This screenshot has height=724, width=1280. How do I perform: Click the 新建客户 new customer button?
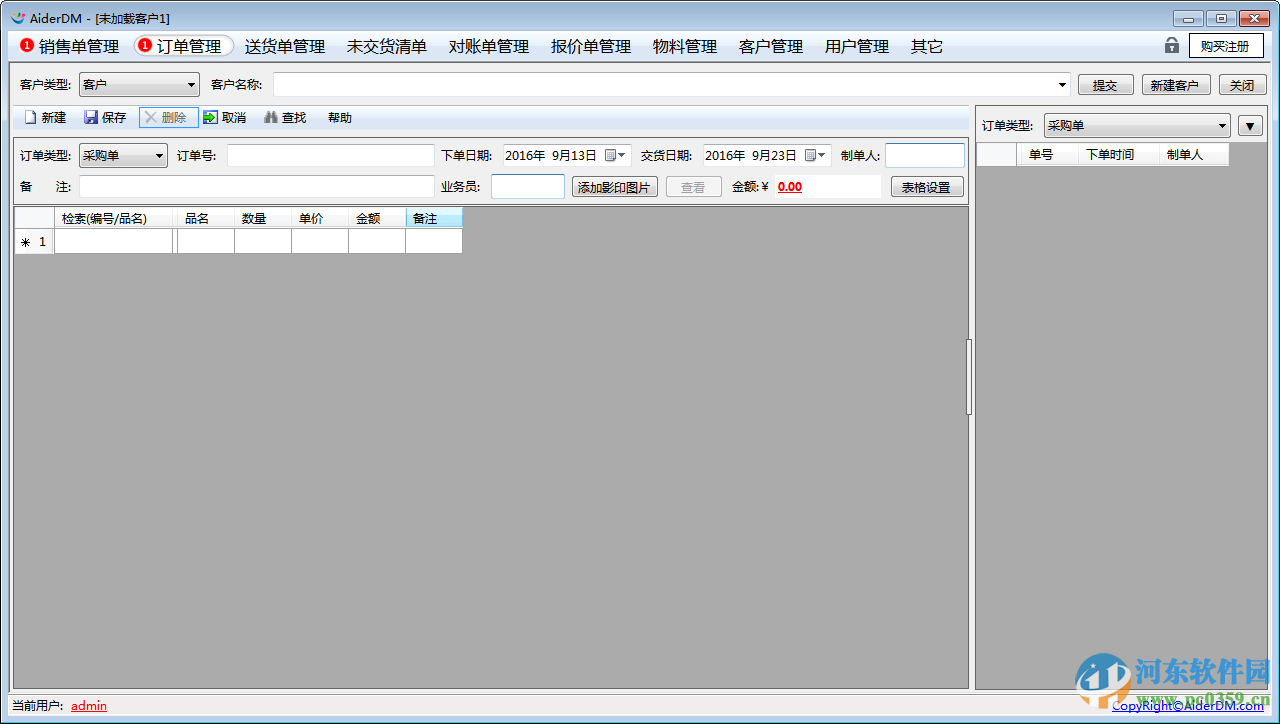(1176, 84)
